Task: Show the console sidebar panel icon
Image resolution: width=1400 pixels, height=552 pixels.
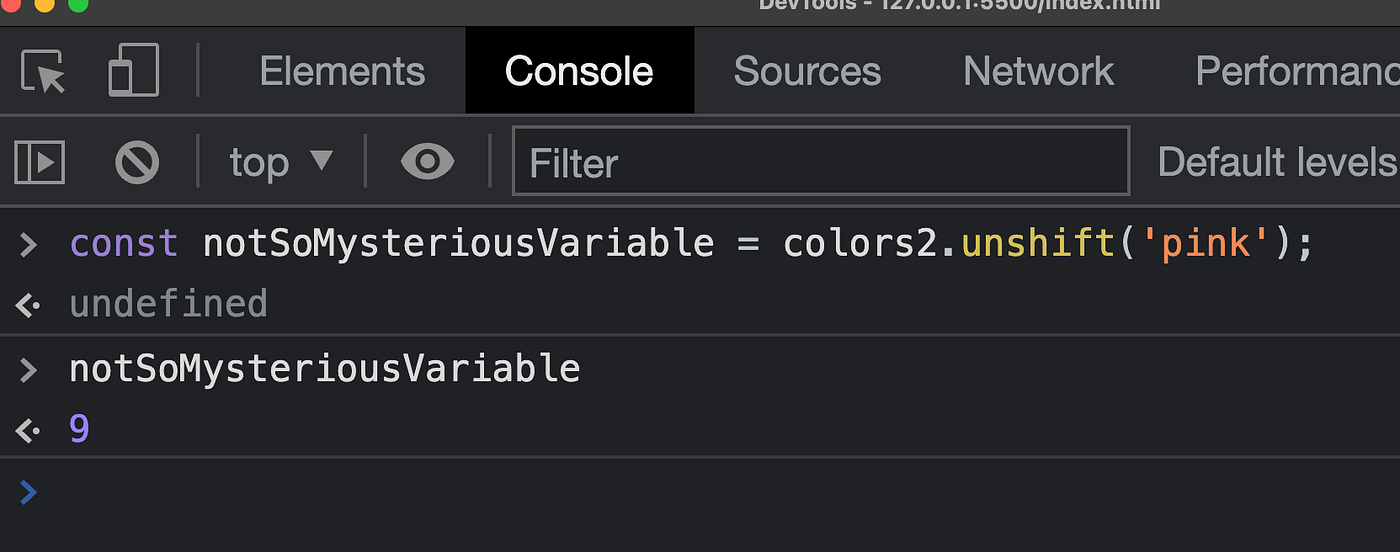Action: (39, 162)
